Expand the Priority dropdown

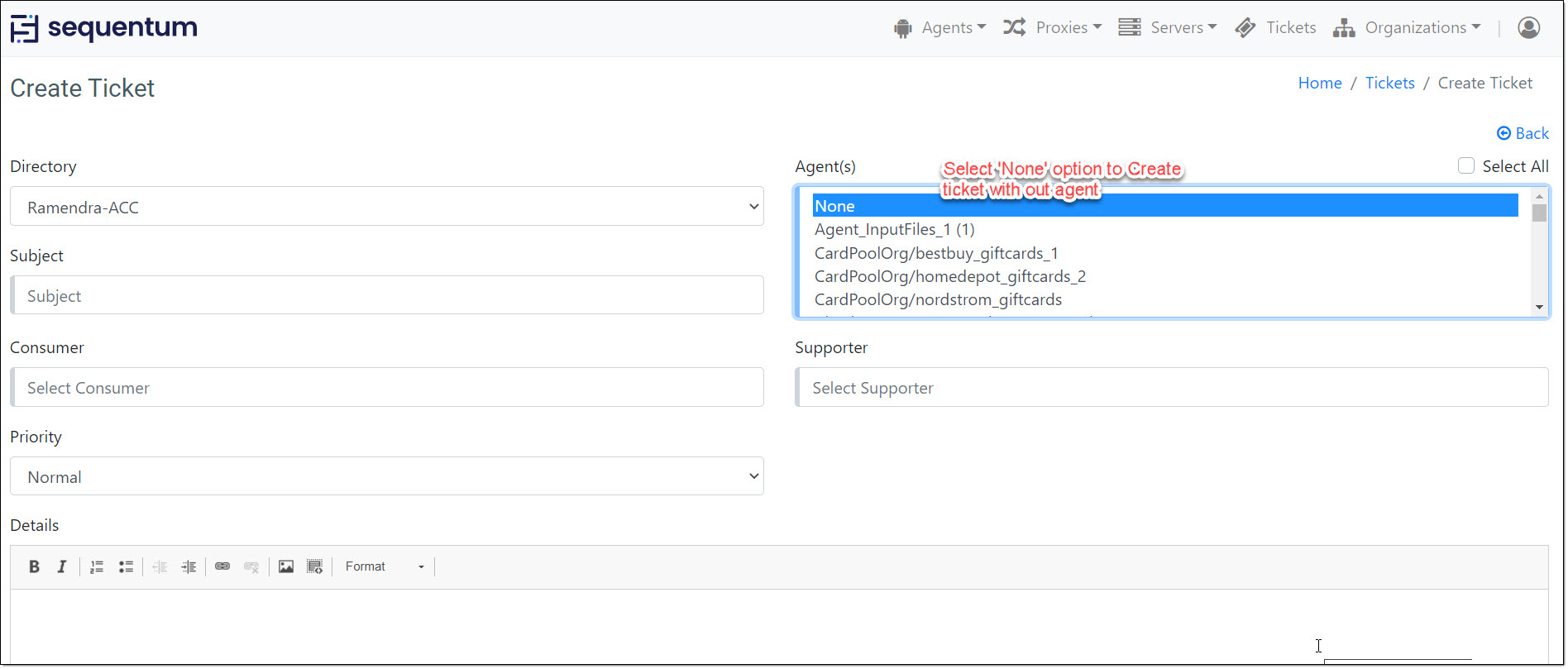coord(386,476)
